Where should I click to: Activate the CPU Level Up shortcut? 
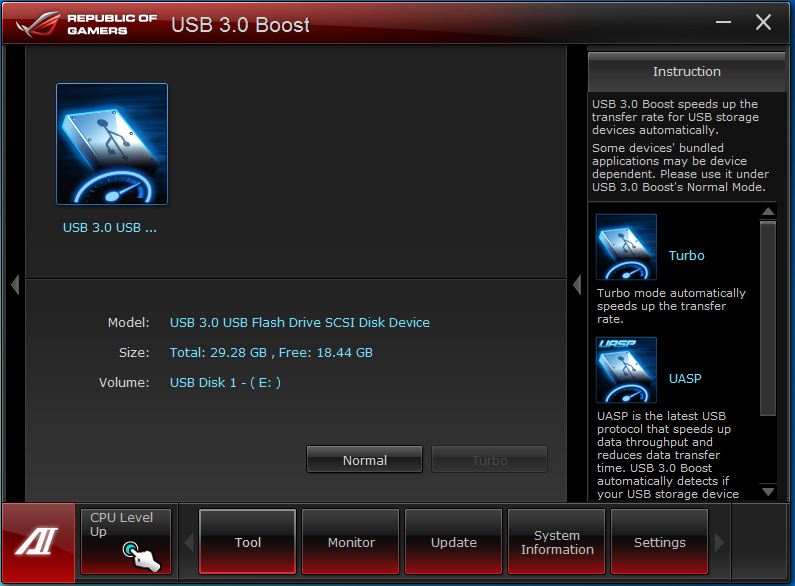click(126, 541)
